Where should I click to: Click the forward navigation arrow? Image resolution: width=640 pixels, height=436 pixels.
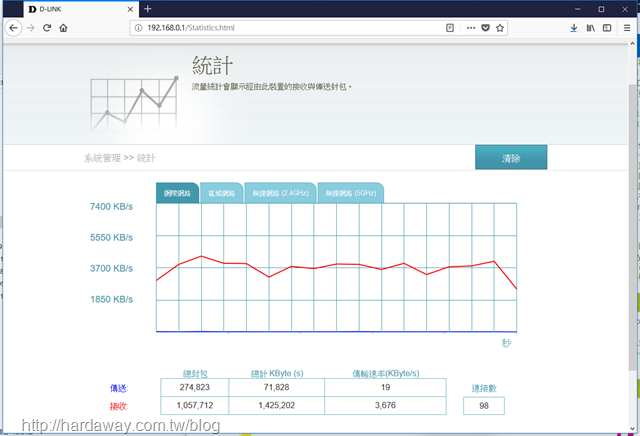[31, 27]
